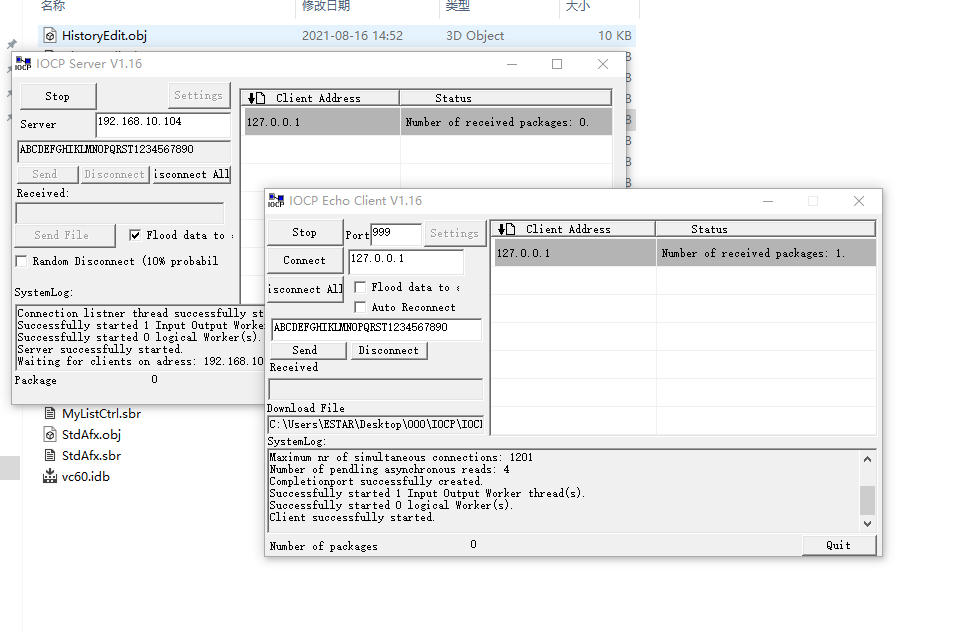Minimize the IOCP Echo Client window
This screenshot has width=958, height=632.
point(768,201)
